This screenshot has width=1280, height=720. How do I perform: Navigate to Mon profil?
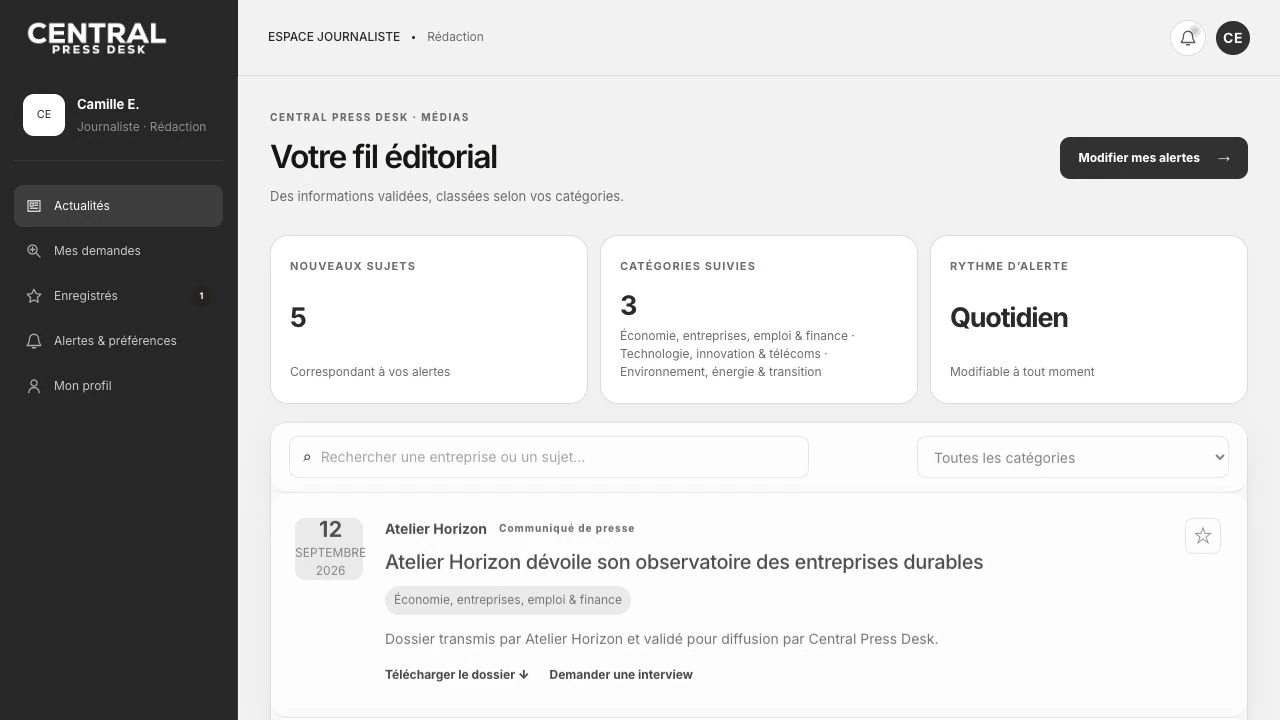click(x=118, y=386)
